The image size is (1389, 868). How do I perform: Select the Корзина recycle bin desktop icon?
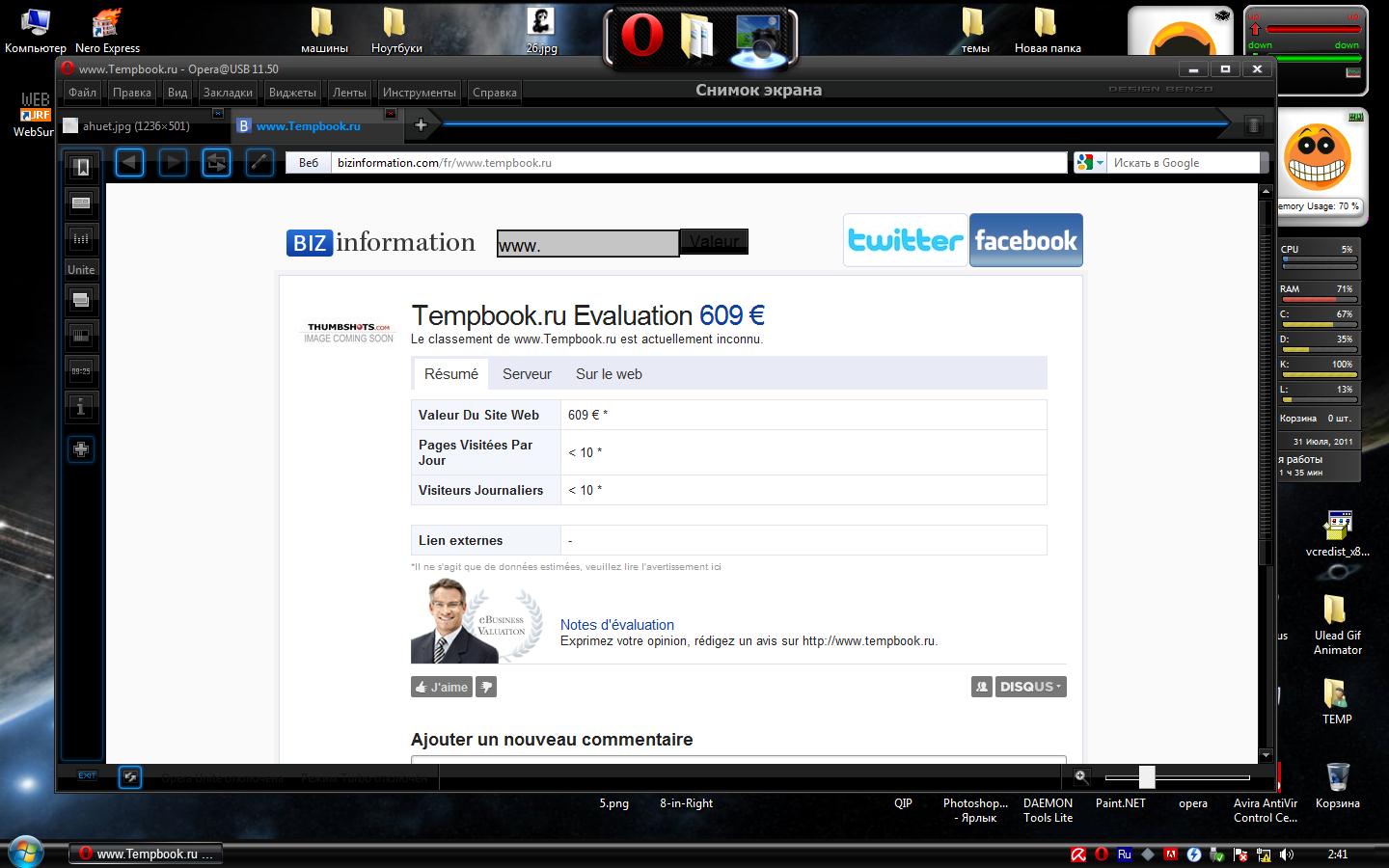click(1338, 785)
